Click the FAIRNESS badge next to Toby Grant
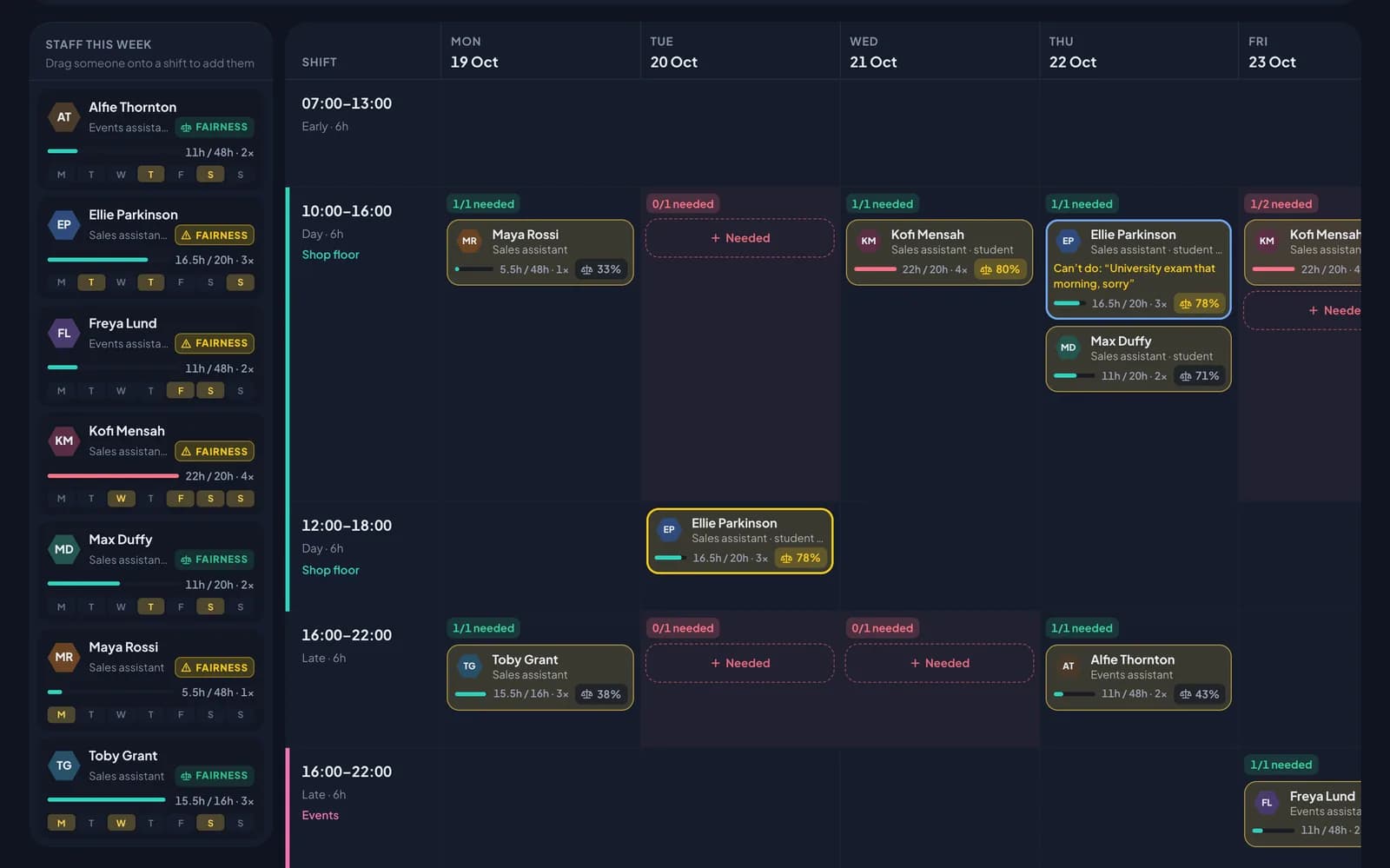 click(215, 776)
